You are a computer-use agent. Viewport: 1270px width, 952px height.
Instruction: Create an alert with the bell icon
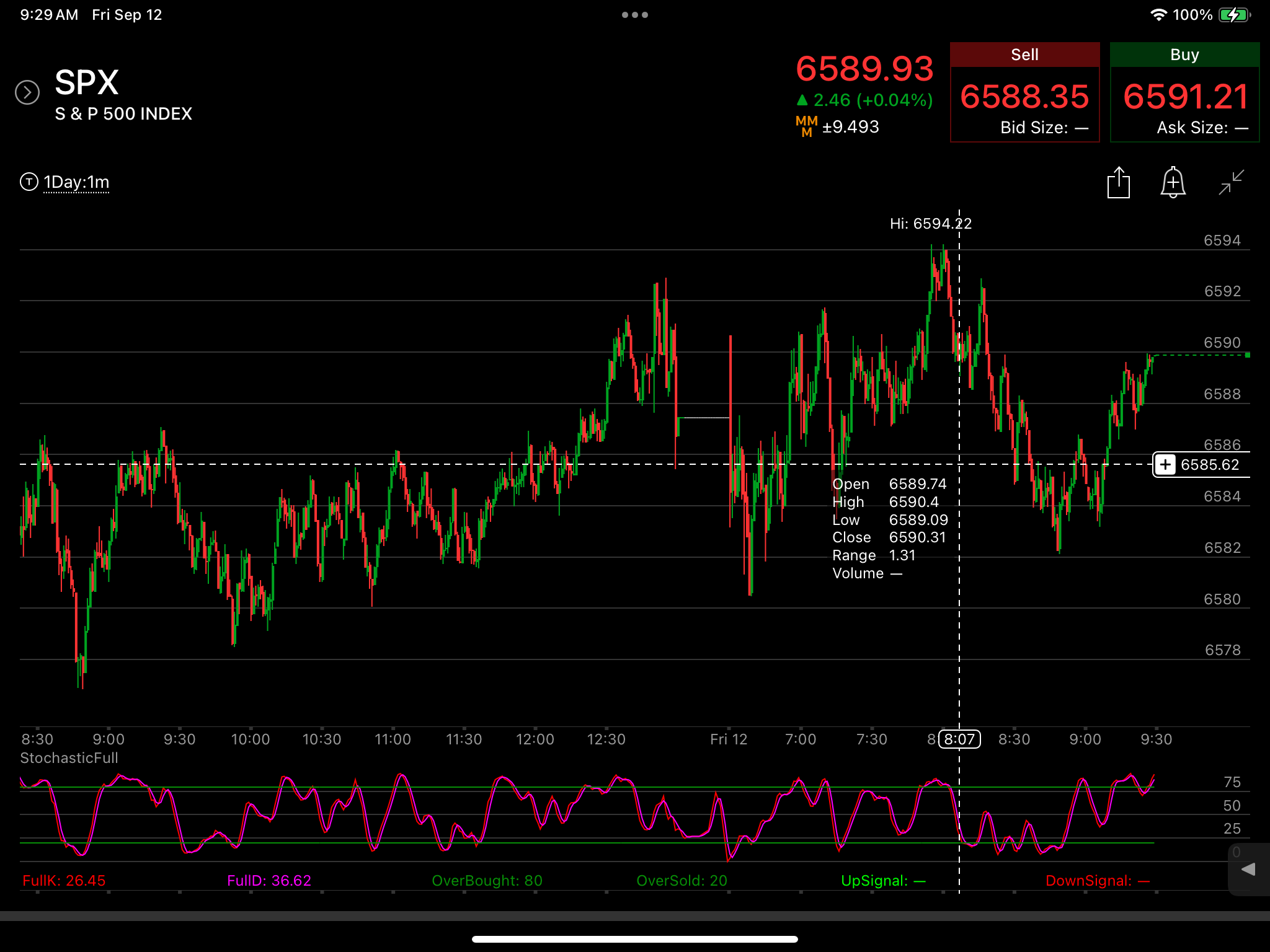tap(1173, 183)
